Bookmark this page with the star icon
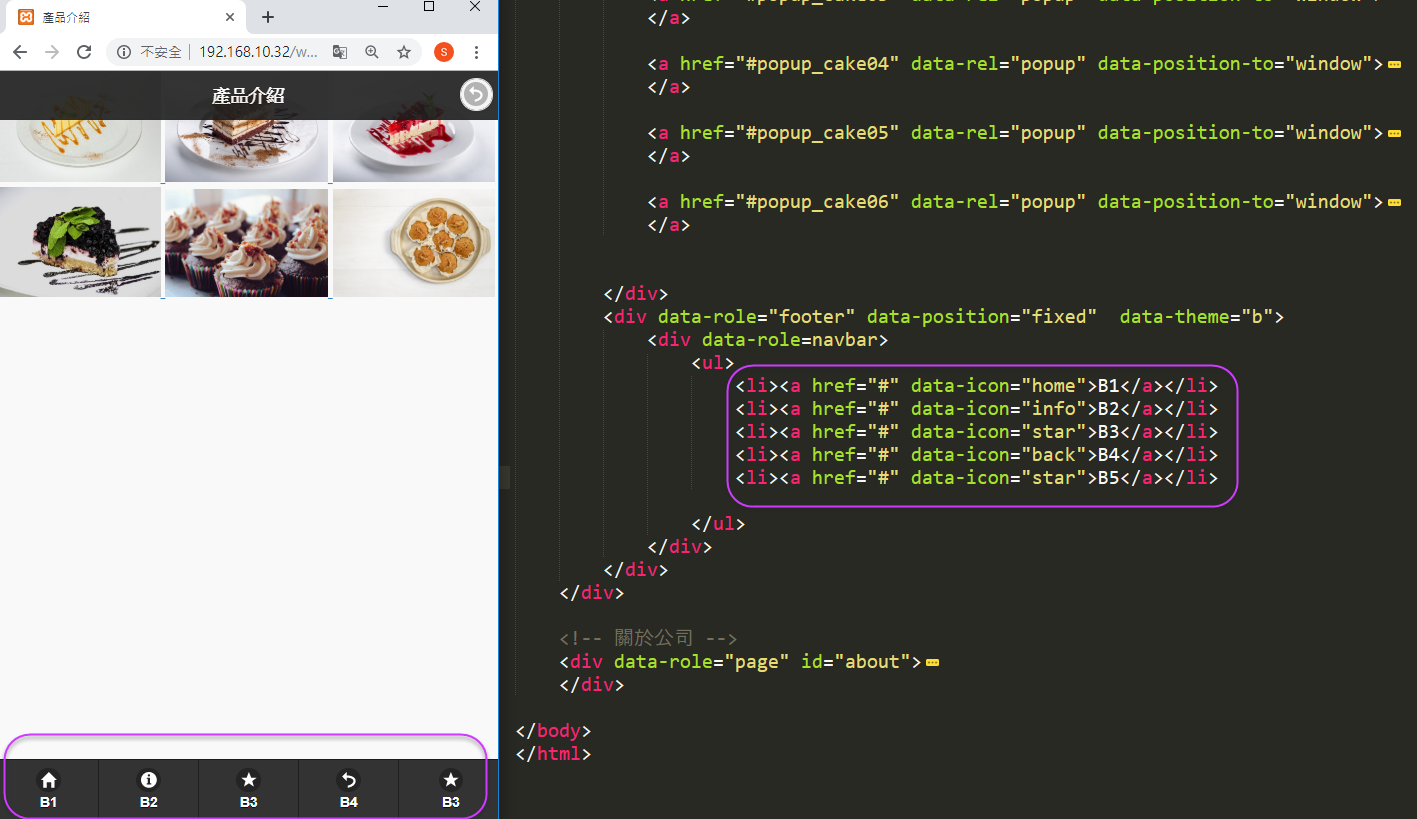The width and height of the screenshot is (1417, 819). pyautogui.click(x=404, y=52)
